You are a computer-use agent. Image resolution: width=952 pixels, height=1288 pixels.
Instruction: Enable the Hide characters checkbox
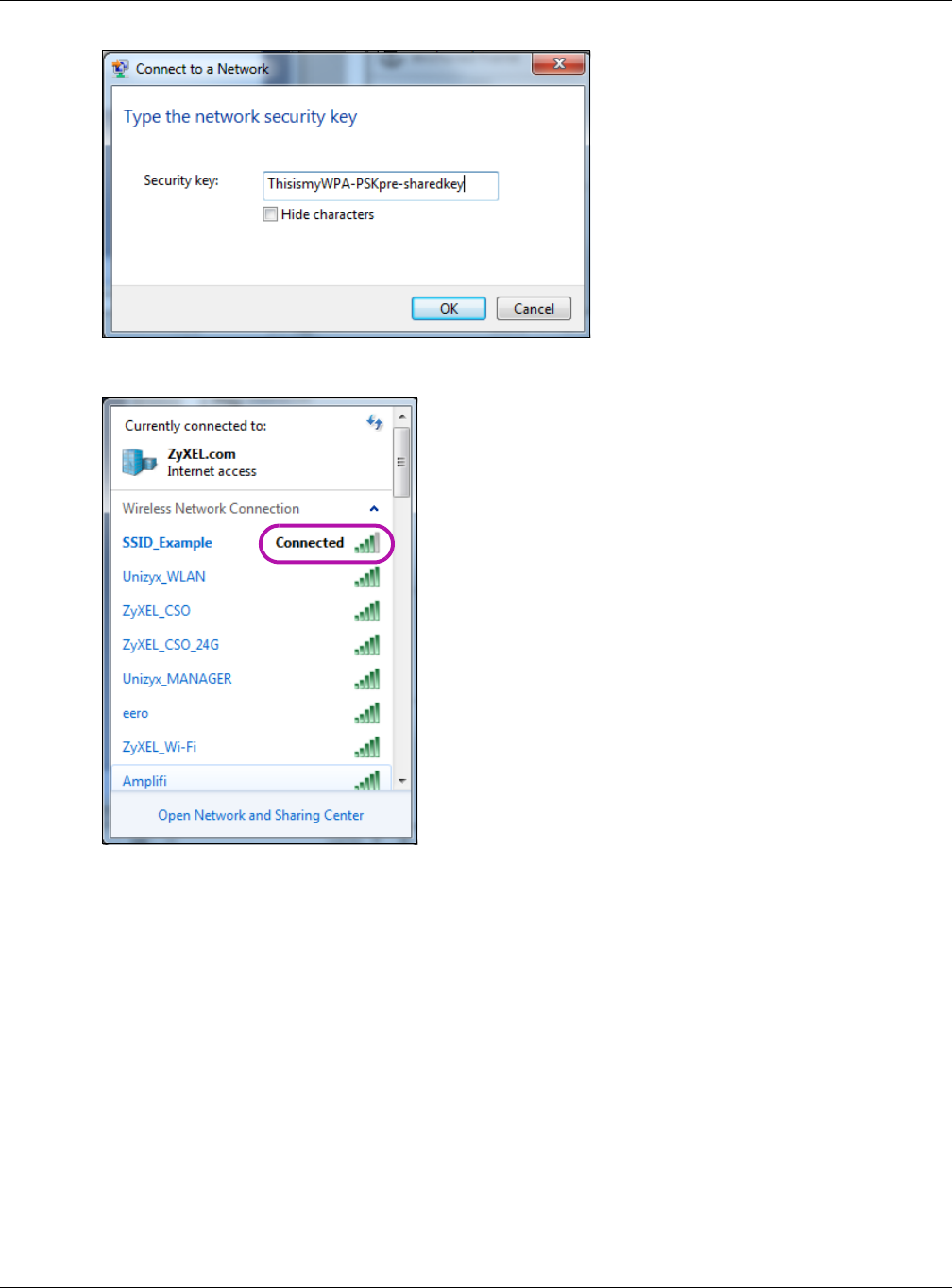[x=270, y=214]
